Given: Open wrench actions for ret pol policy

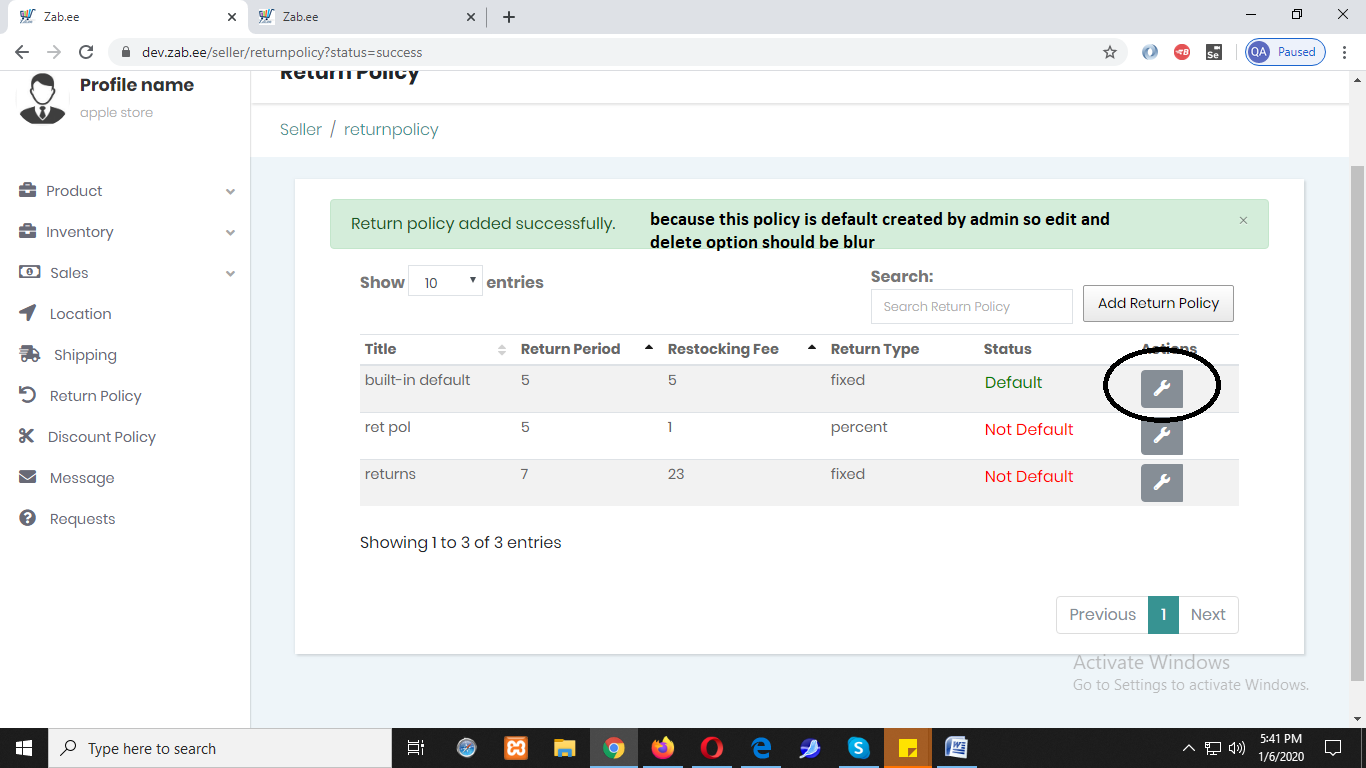Looking at the screenshot, I should tap(1161, 435).
